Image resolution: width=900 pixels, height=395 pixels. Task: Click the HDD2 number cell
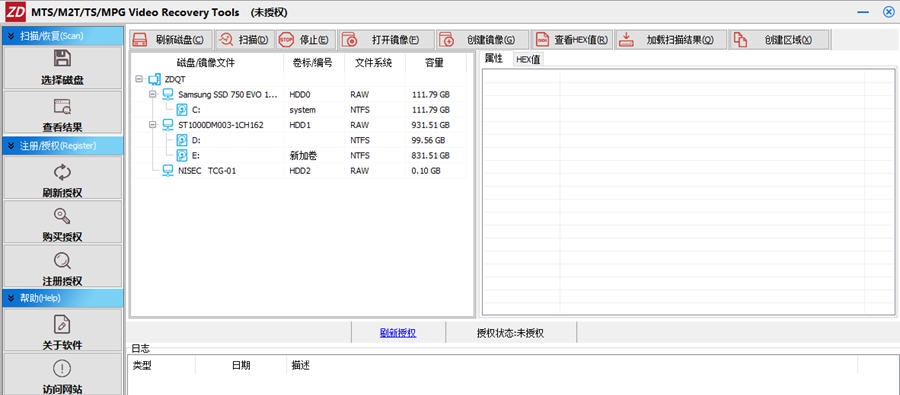pyautogui.click(x=300, y=171)
